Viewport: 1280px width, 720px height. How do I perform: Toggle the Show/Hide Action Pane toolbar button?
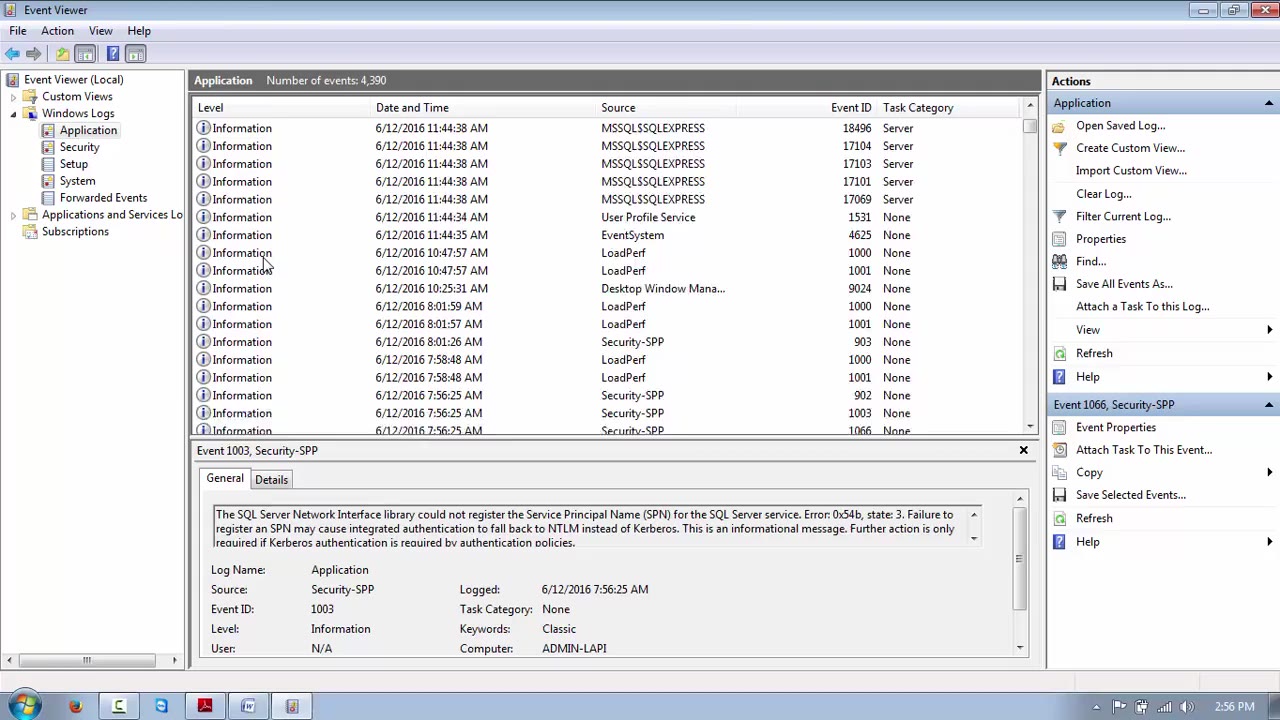pos(136,54)
